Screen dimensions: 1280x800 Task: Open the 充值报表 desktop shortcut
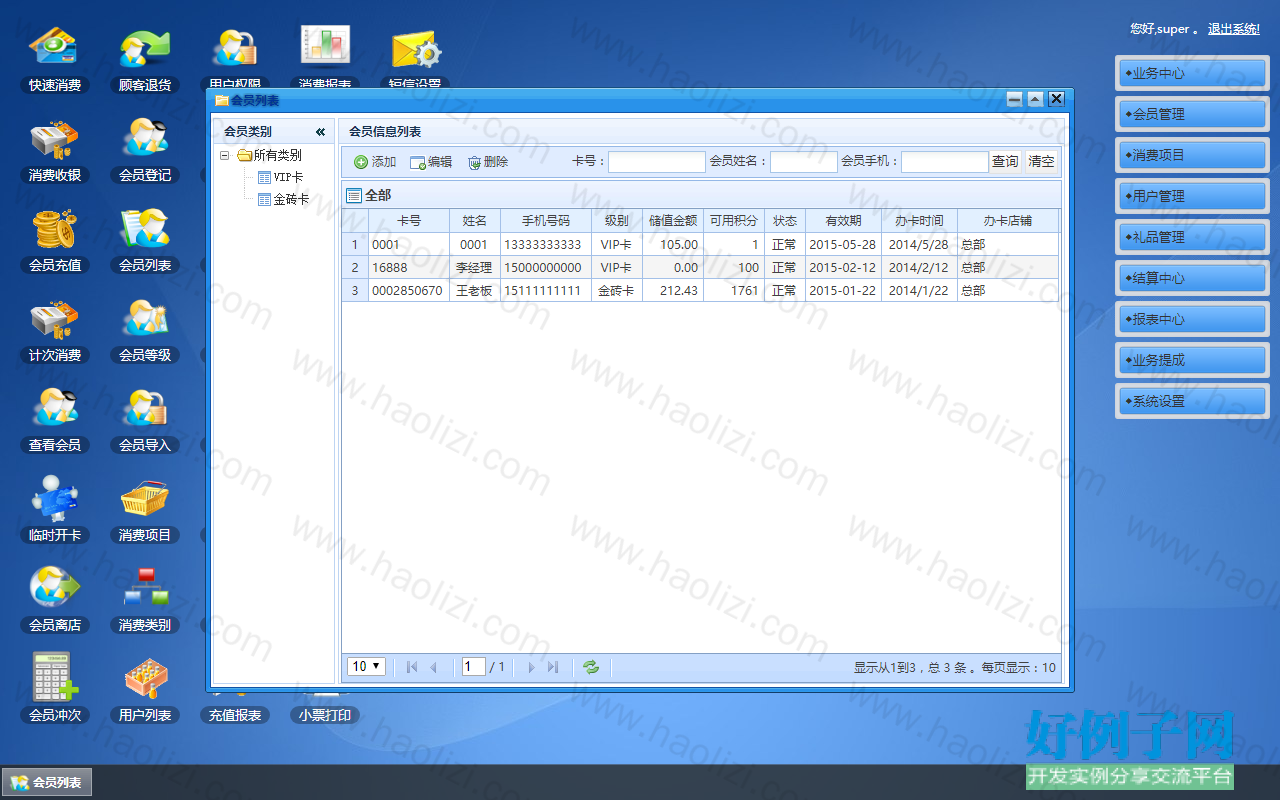(235, 715)
